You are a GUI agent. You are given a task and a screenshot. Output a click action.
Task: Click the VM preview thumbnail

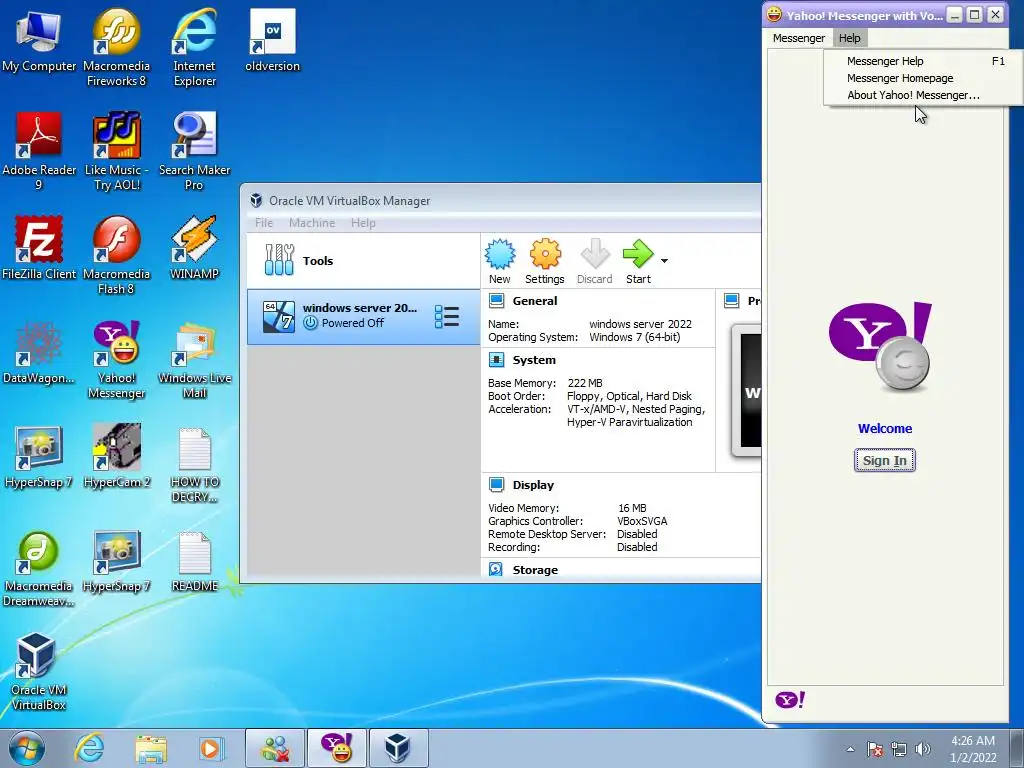(x=746, y=390)
